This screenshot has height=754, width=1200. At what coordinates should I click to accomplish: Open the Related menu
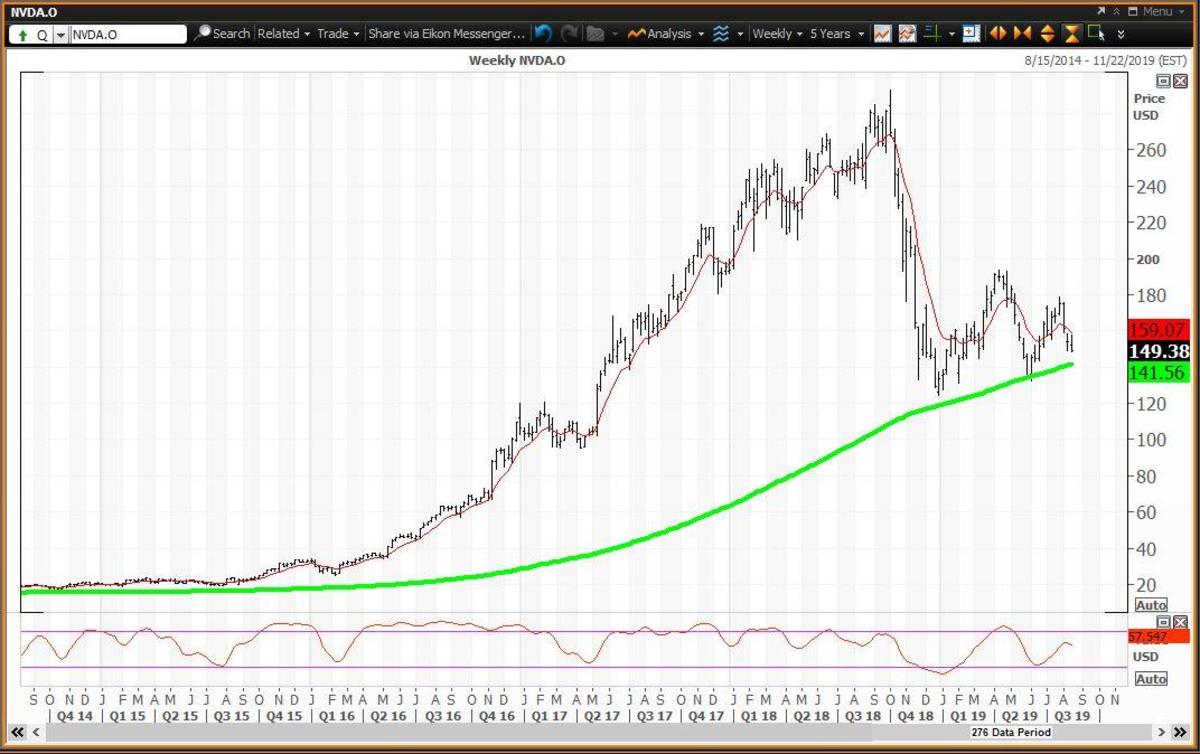(x=283, y=34)
